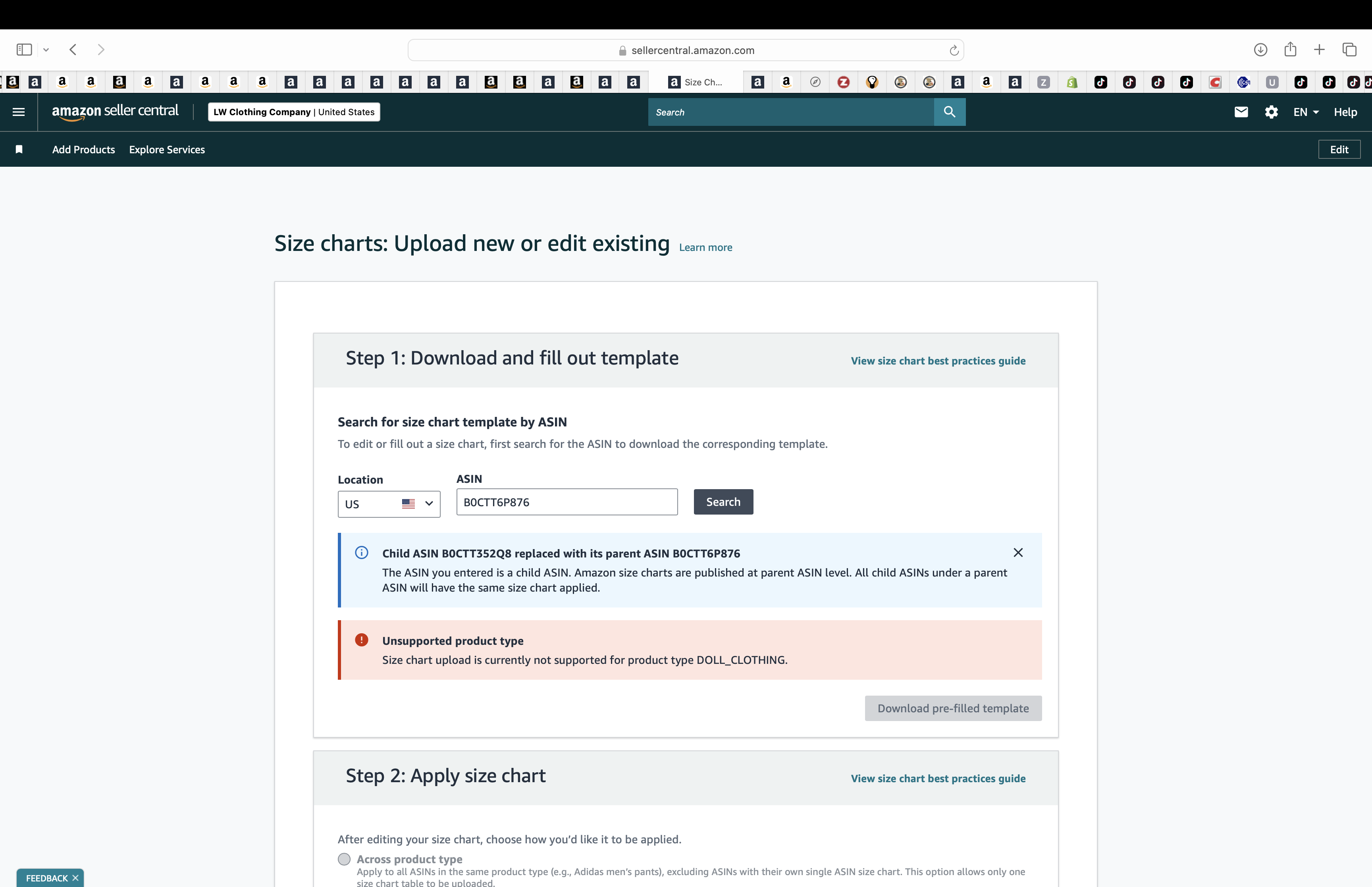
Task: Click the magnifying glass search icon
Action: click(949, 112)
